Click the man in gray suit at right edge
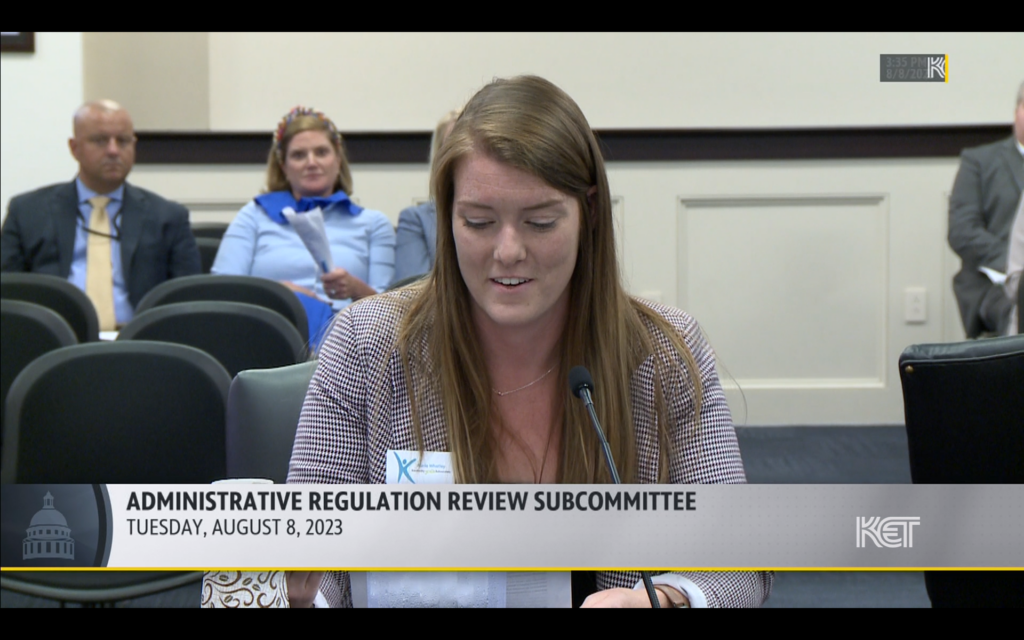 pos(985,230)
